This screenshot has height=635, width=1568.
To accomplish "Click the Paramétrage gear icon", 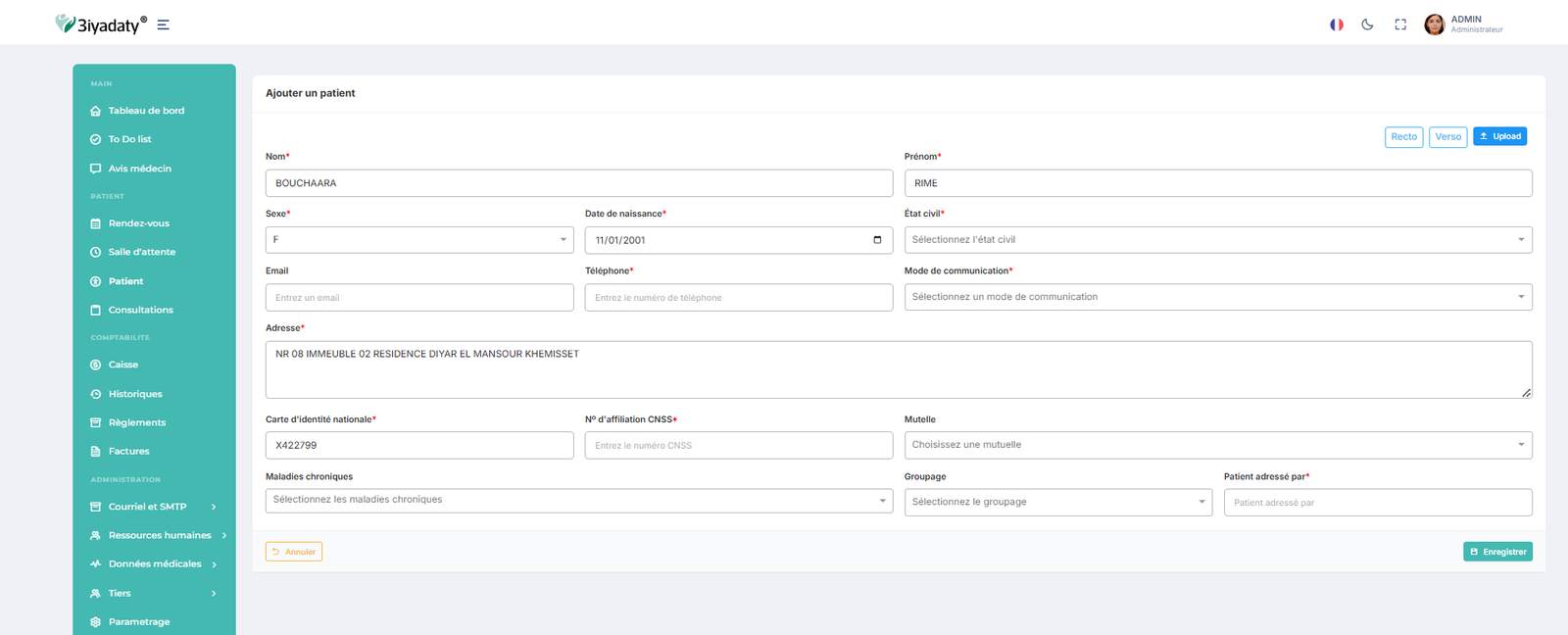I will click(96, 622).
